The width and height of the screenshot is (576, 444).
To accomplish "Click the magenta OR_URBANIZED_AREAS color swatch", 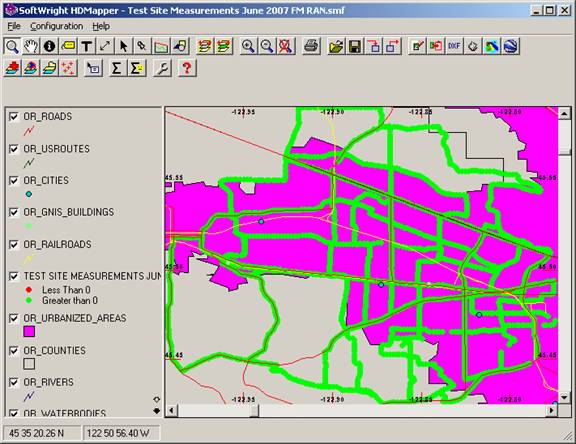I will 29,332.
